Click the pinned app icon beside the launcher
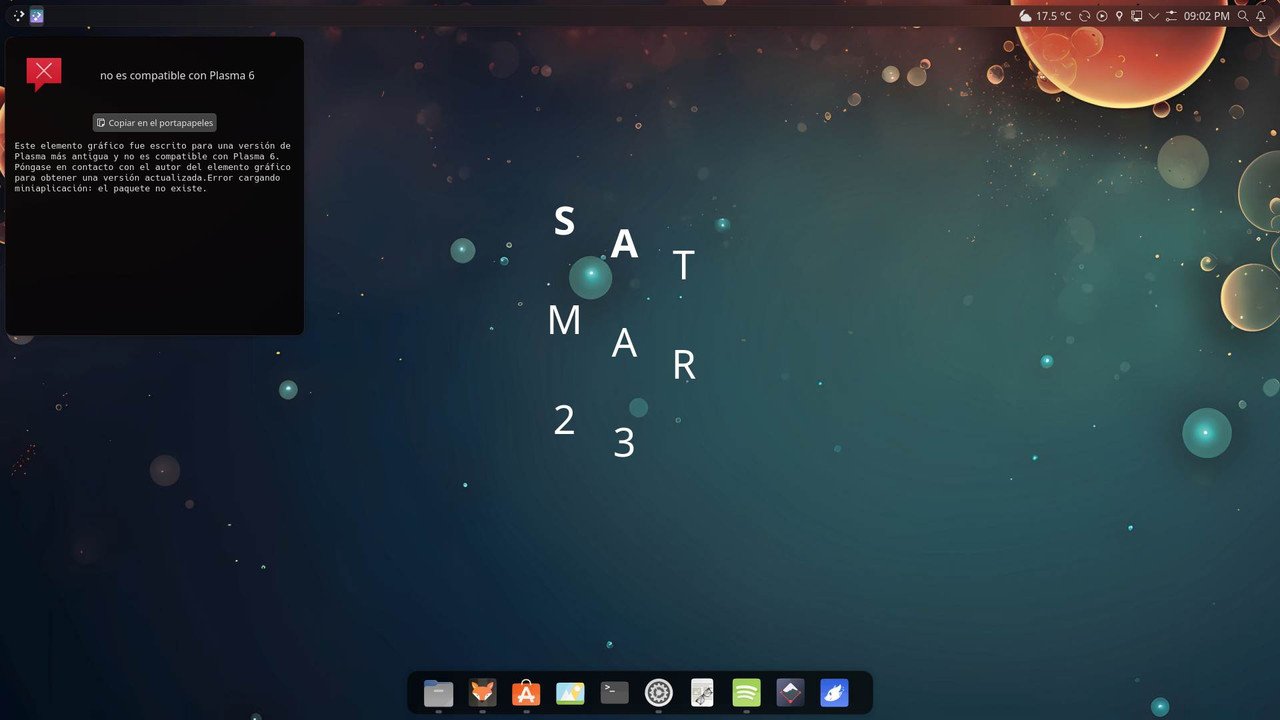 click(x=37, y=16)
